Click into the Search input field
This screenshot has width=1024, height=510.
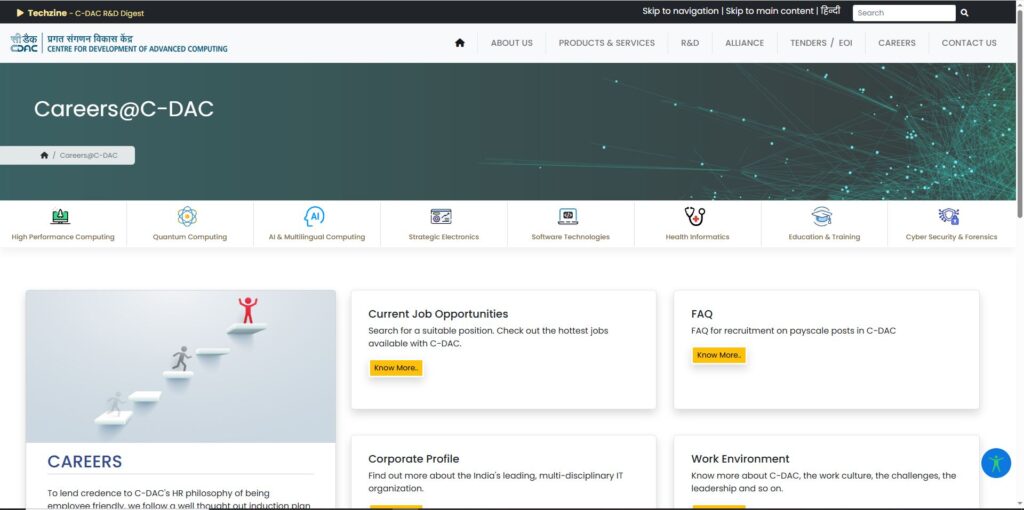(903, 13)
